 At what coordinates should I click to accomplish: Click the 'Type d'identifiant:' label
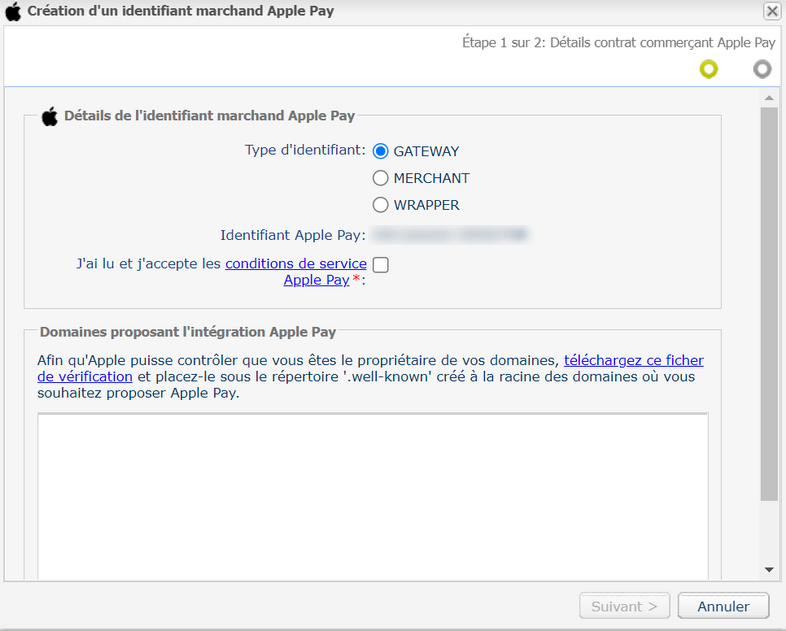305,150
